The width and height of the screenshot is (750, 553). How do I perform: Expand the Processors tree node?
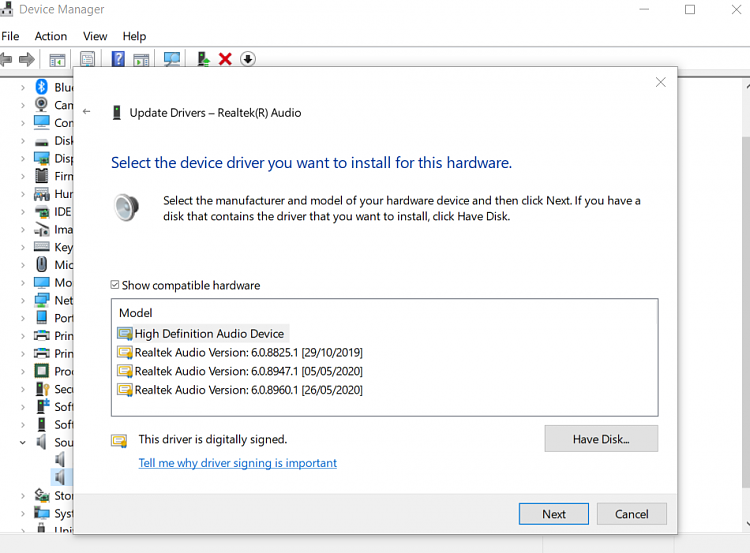click(x=22, y=372)
